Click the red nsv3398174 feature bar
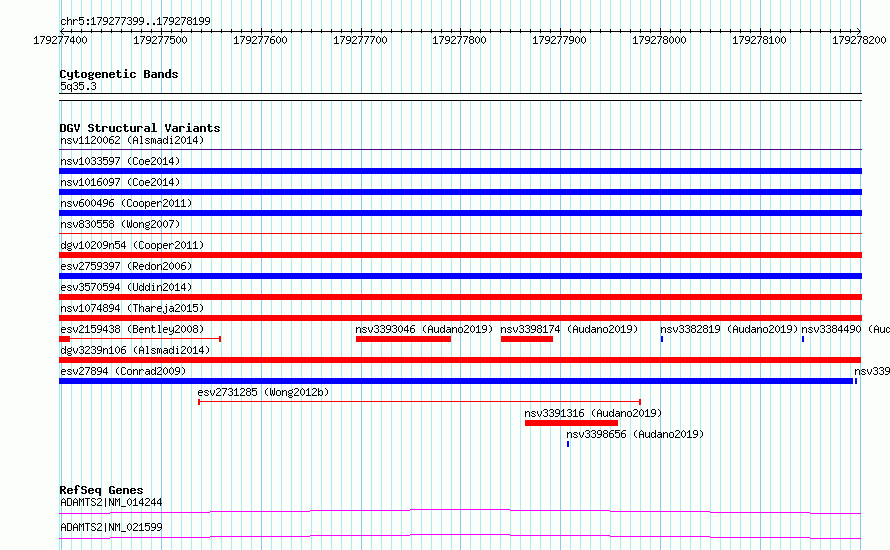Image resolution: width=890 pixels, height=550 pixels. 527,339
